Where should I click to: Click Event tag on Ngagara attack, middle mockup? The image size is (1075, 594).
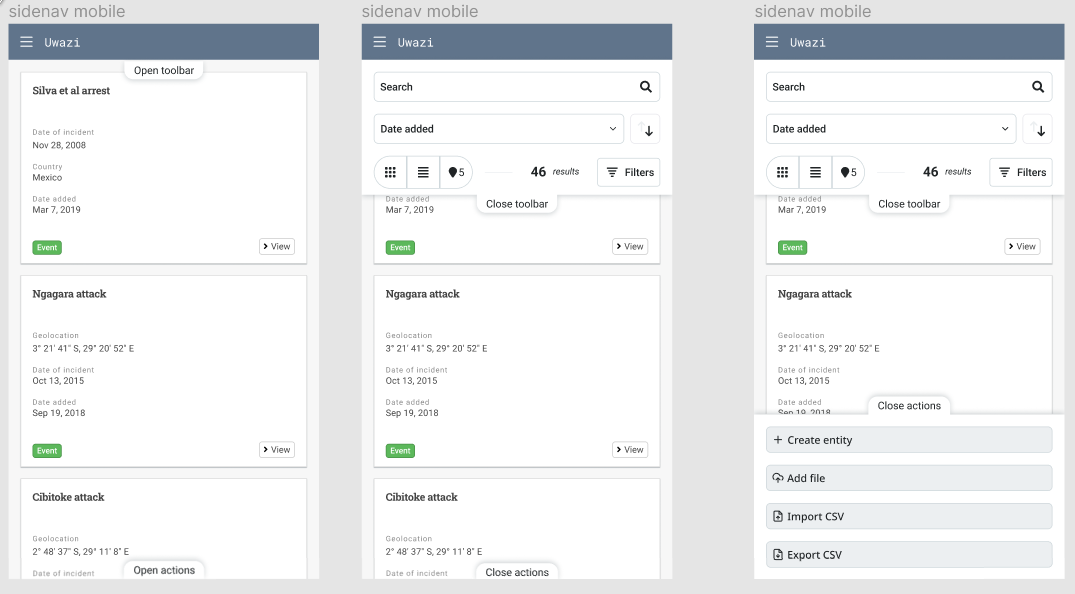coord(400,451)
